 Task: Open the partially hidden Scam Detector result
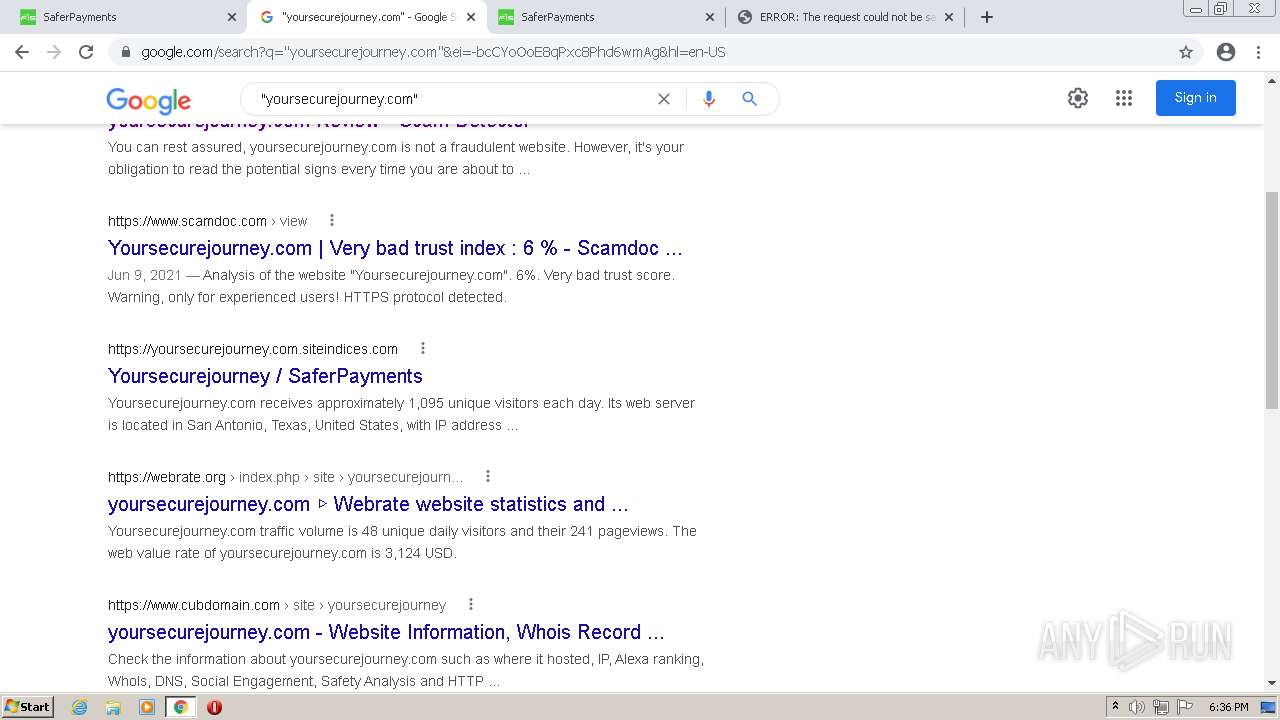(x=318, y=124)
